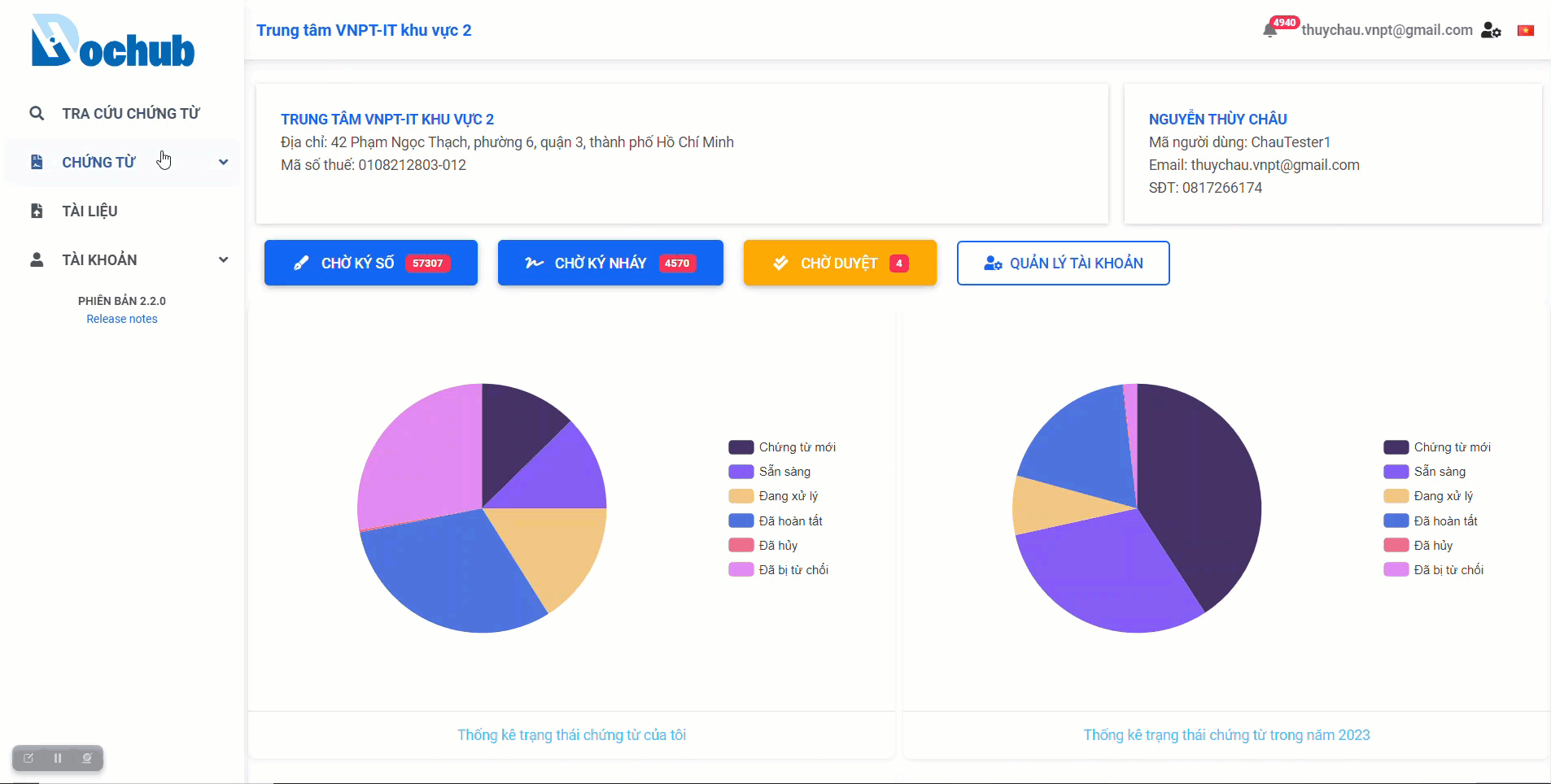This screenshot has width=1551, height=784.
Task: Expand the Chứng từ menu chevron
Action: coord(223,162)
